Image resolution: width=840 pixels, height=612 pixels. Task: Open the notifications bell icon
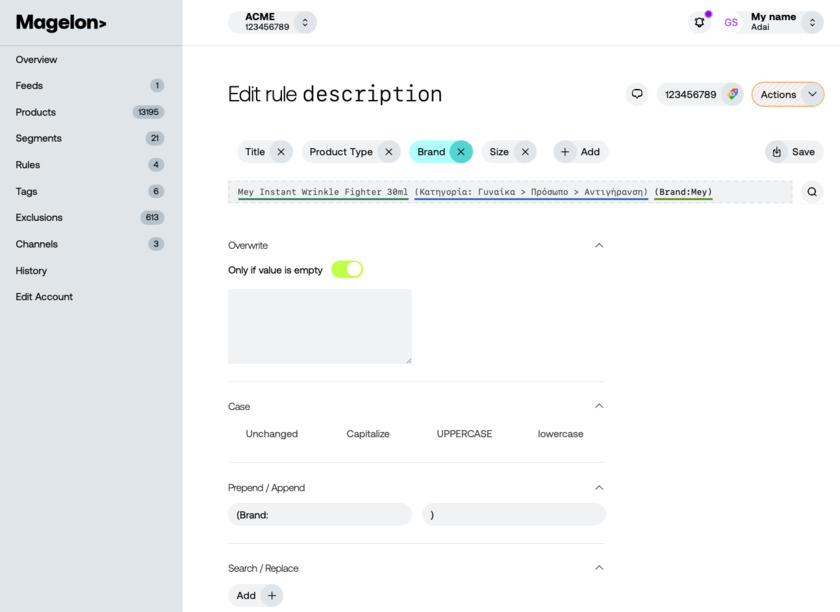coord(699,23)
